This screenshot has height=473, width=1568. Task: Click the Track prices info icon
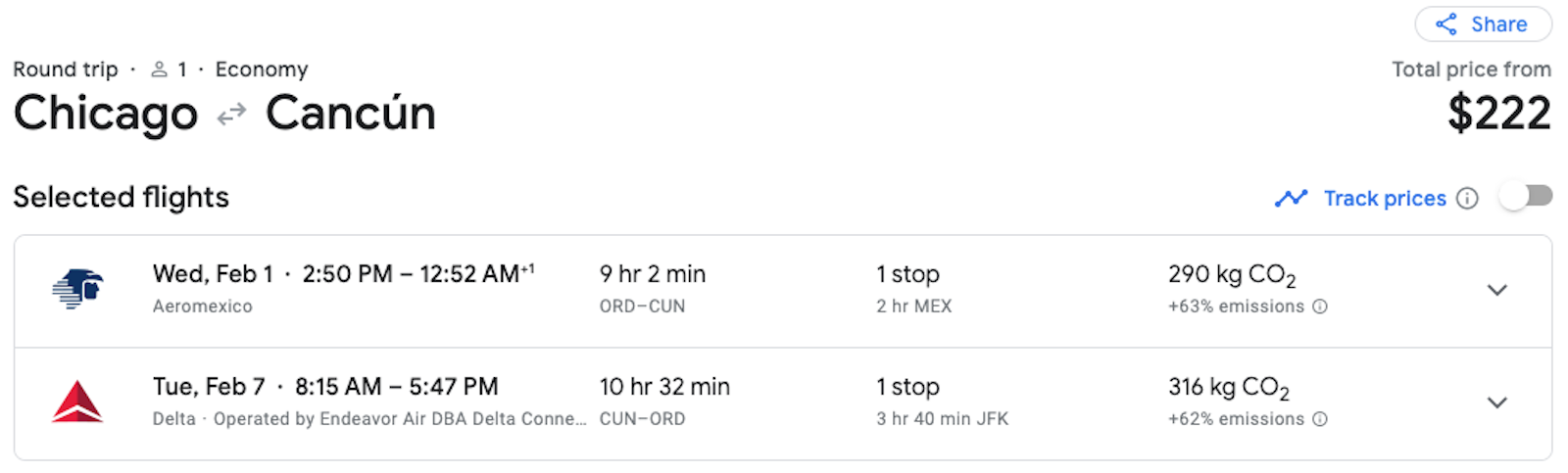(1467, 199)
